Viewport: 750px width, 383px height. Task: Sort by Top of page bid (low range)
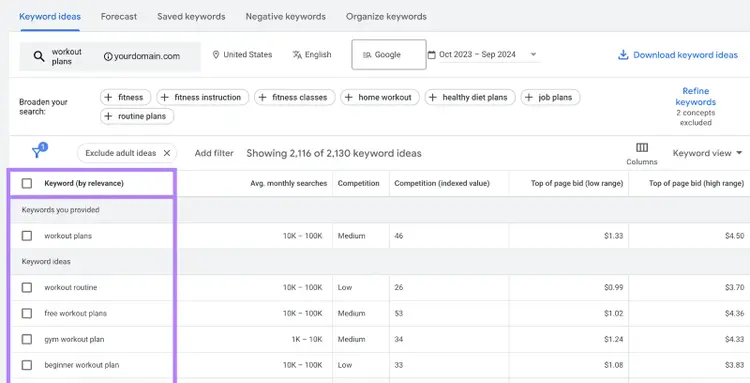pyautogui.click(x=577, y=183)
